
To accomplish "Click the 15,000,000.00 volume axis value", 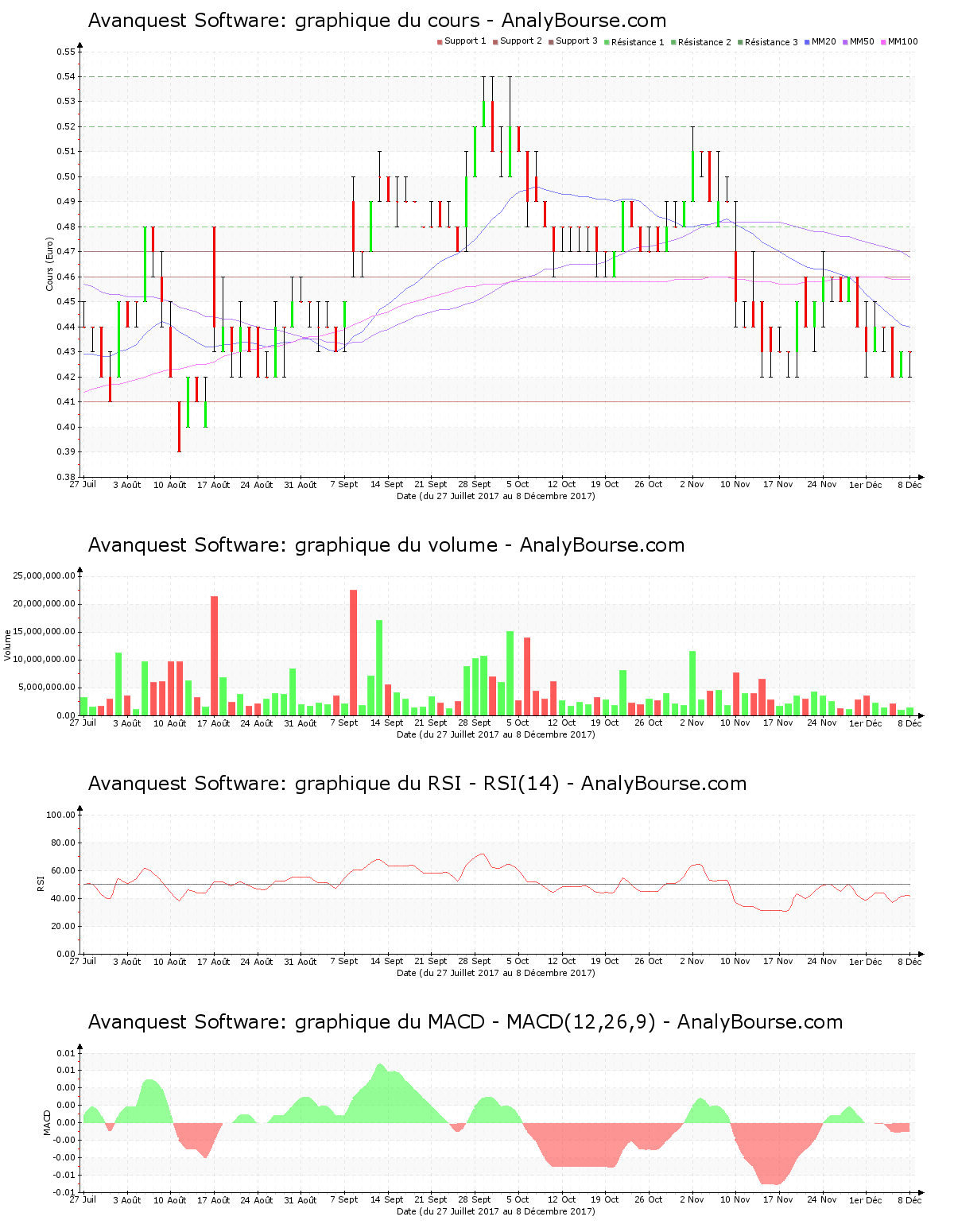I will (x=45, y=632).
